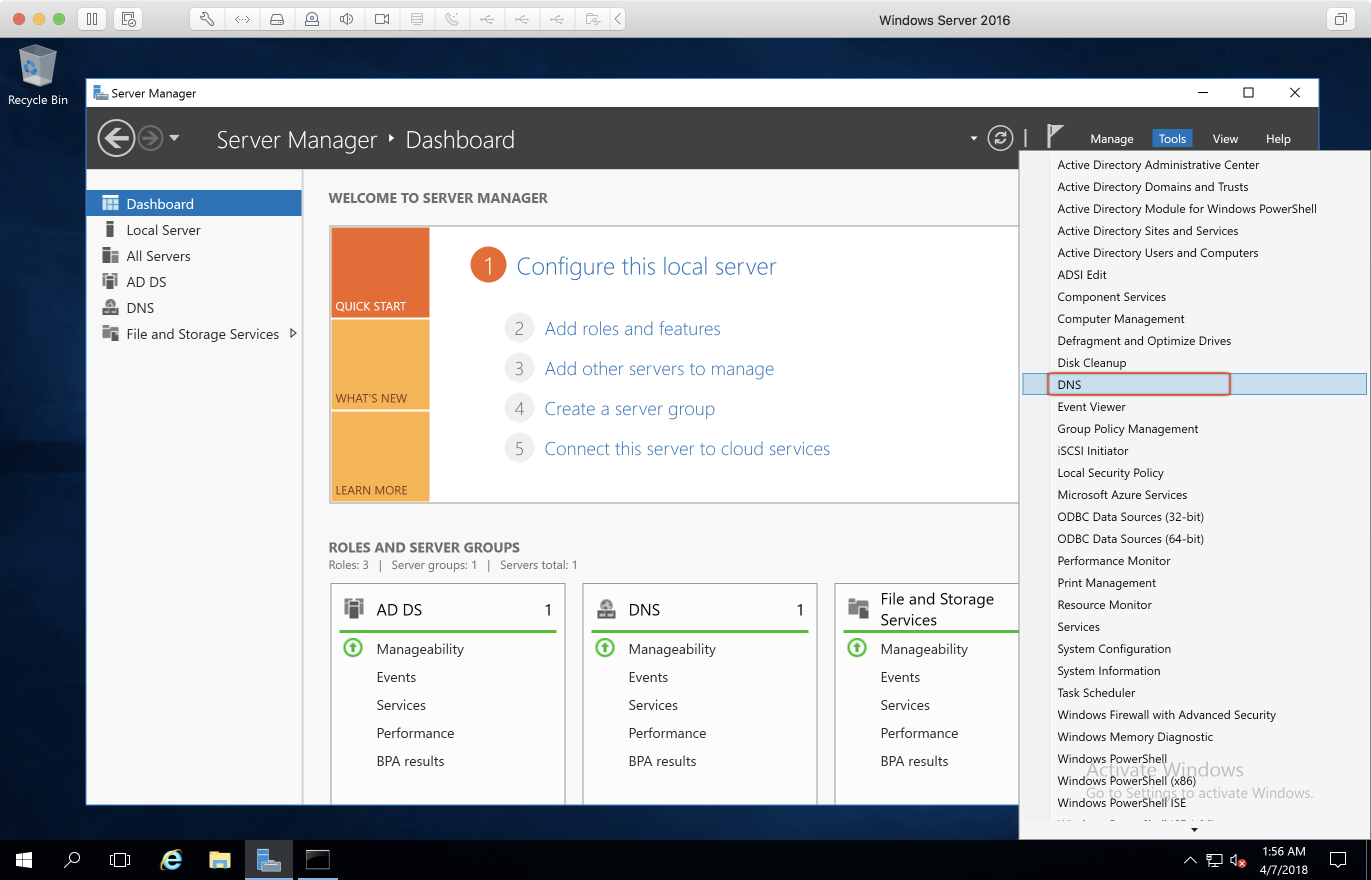
Task: Open Internet Explorer from the taskbar
Action: pyautogui.click(x=172, y=859)
